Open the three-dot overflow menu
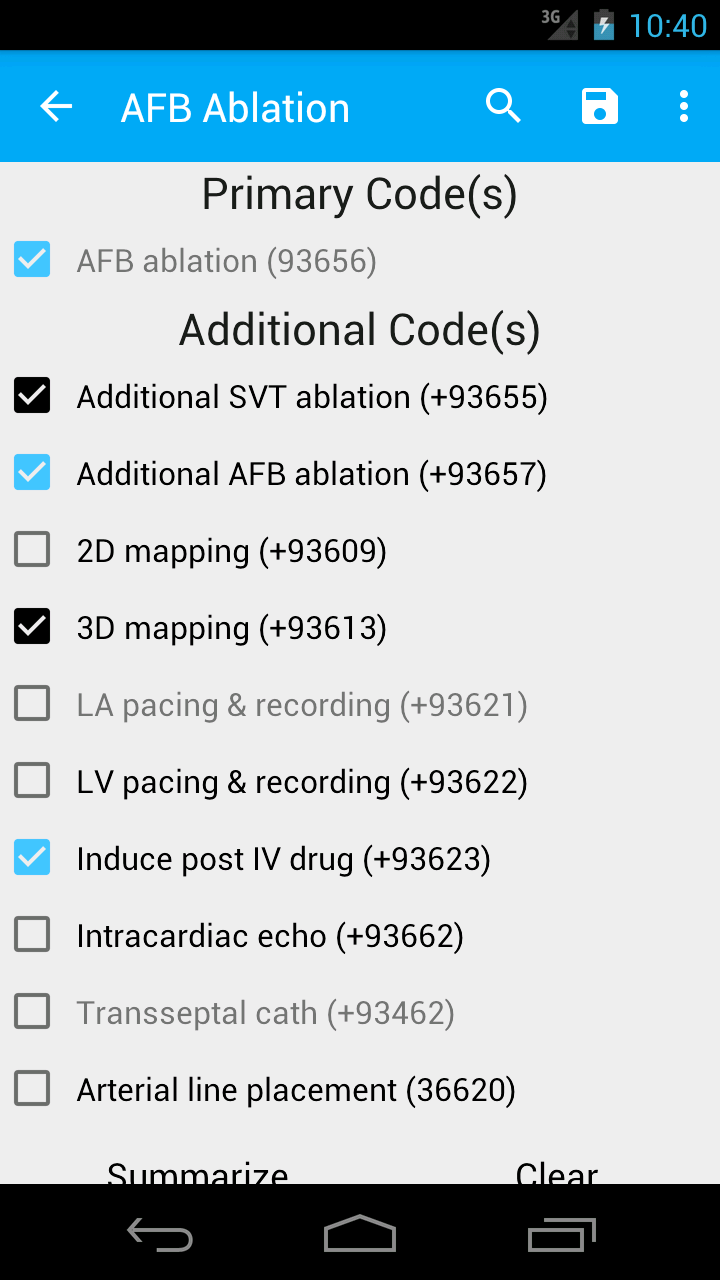Image resolution: width=720 pixels, height=1280 pixels. tap(684, 106)
